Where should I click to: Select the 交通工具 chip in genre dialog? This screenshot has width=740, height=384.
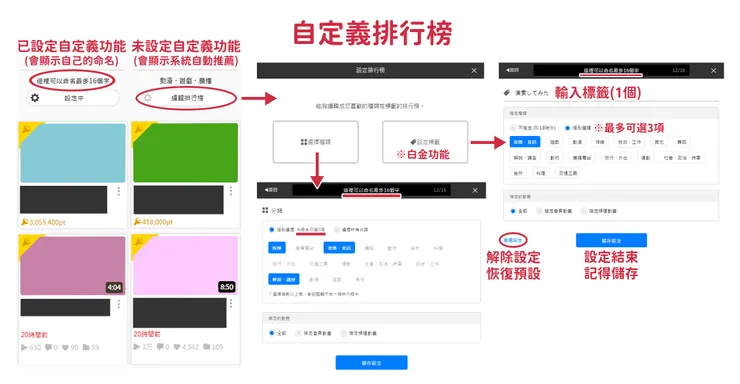[318, 264]
